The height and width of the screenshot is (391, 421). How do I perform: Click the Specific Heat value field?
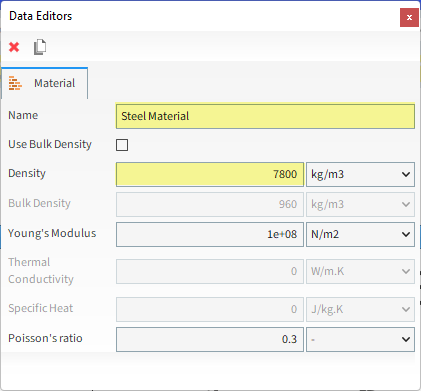pos(210,309)
